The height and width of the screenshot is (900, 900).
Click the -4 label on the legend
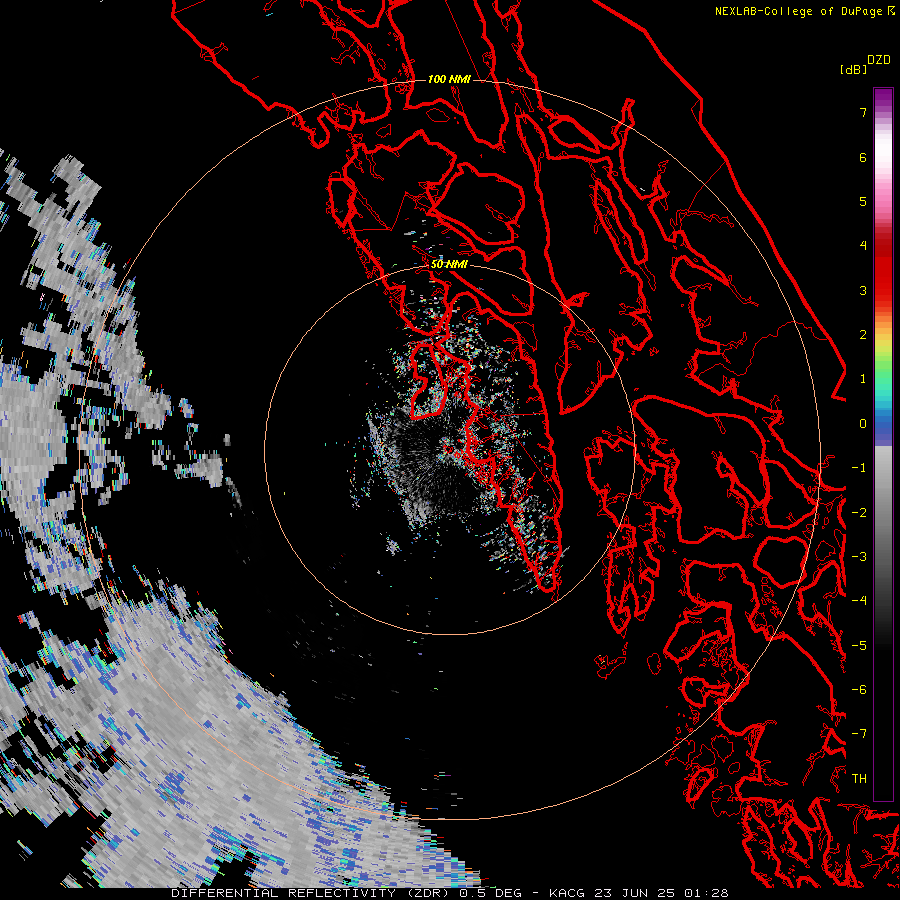tap(859, 600)
